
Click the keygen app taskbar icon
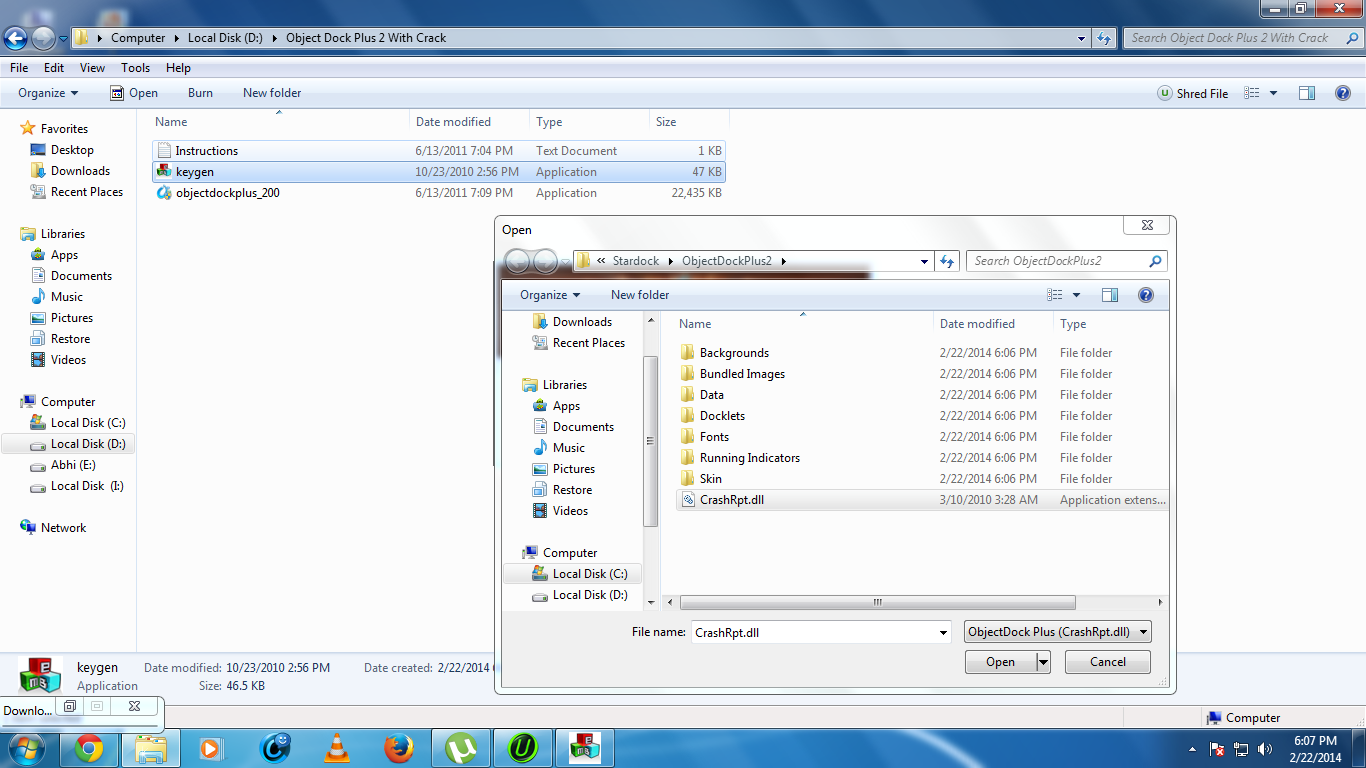[x=584, y=748]
